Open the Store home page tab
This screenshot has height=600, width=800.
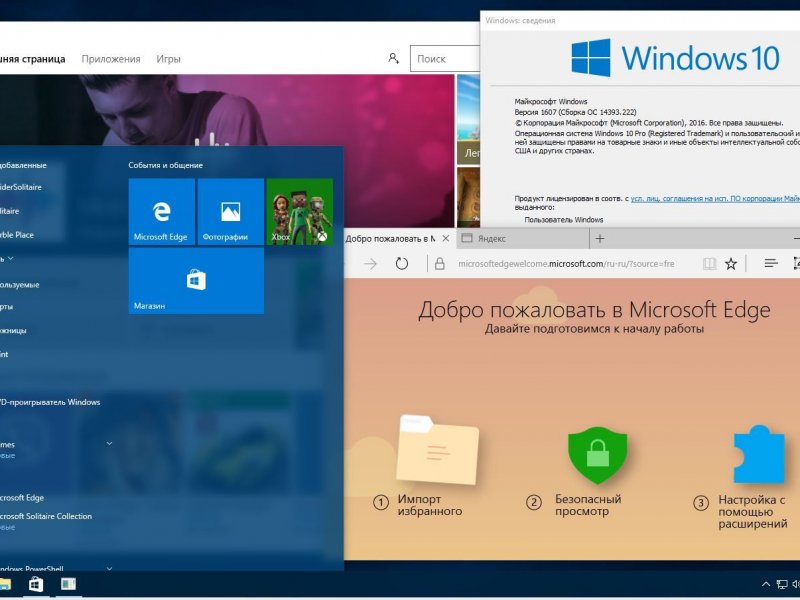(x=33, y=59)
